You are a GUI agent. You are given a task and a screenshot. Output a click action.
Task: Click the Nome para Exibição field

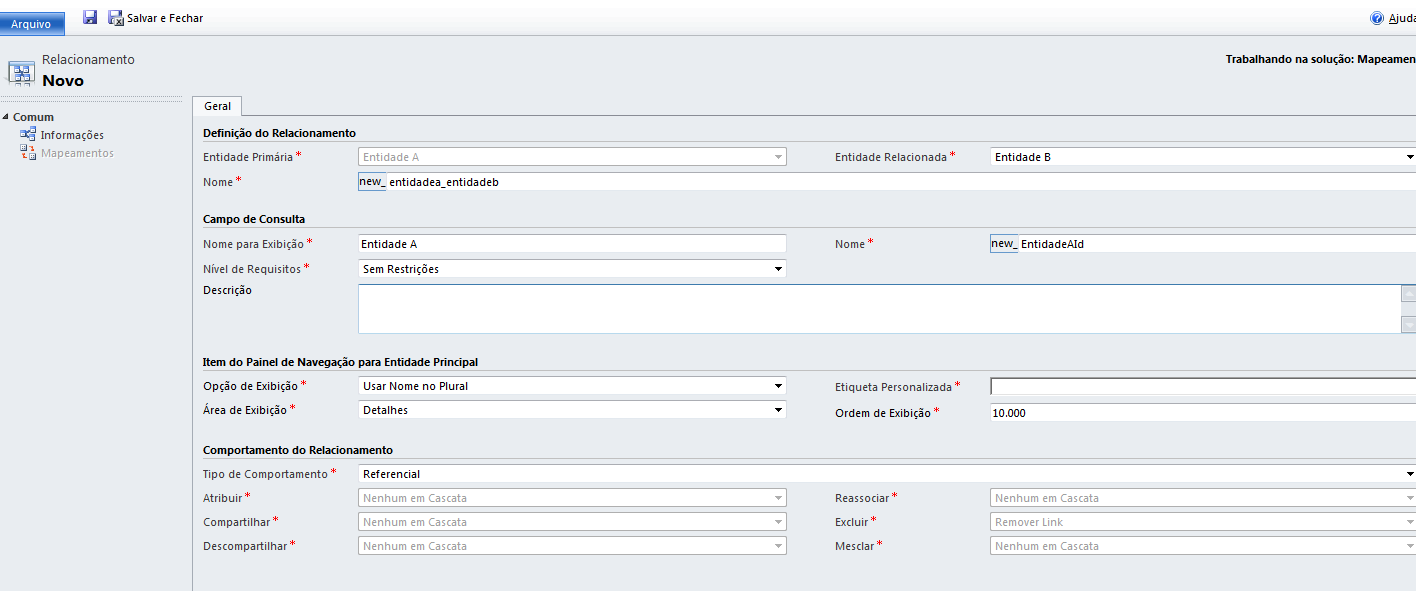(x=572, y=244)
